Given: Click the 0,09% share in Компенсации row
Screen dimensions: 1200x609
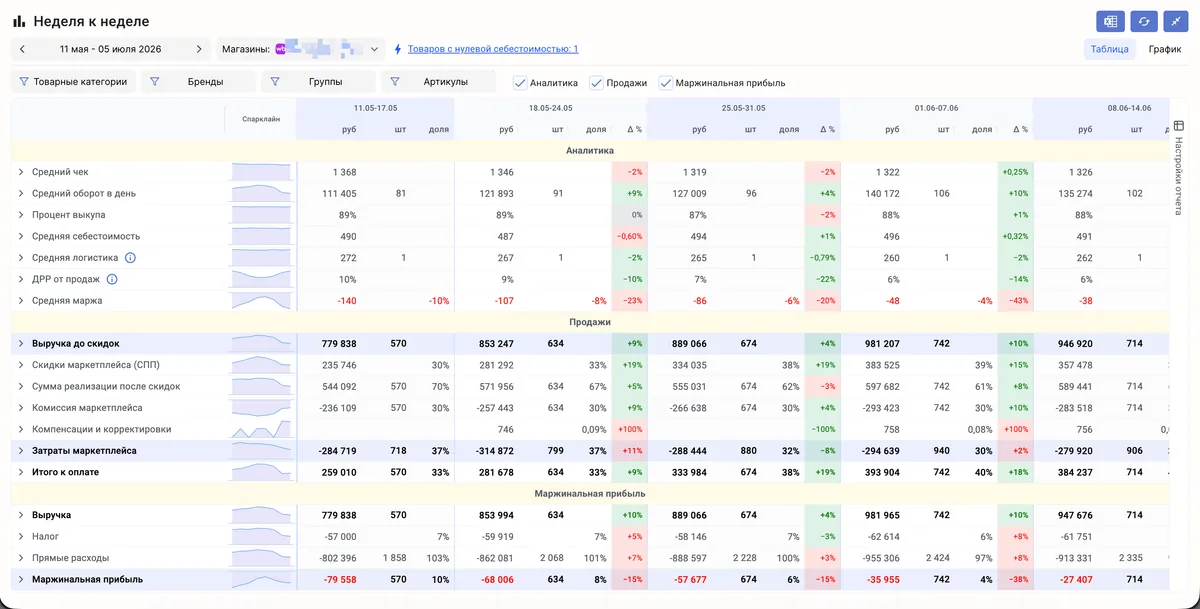Looking at the screenshot, I should pyautogui.click(x=594, y=429).
